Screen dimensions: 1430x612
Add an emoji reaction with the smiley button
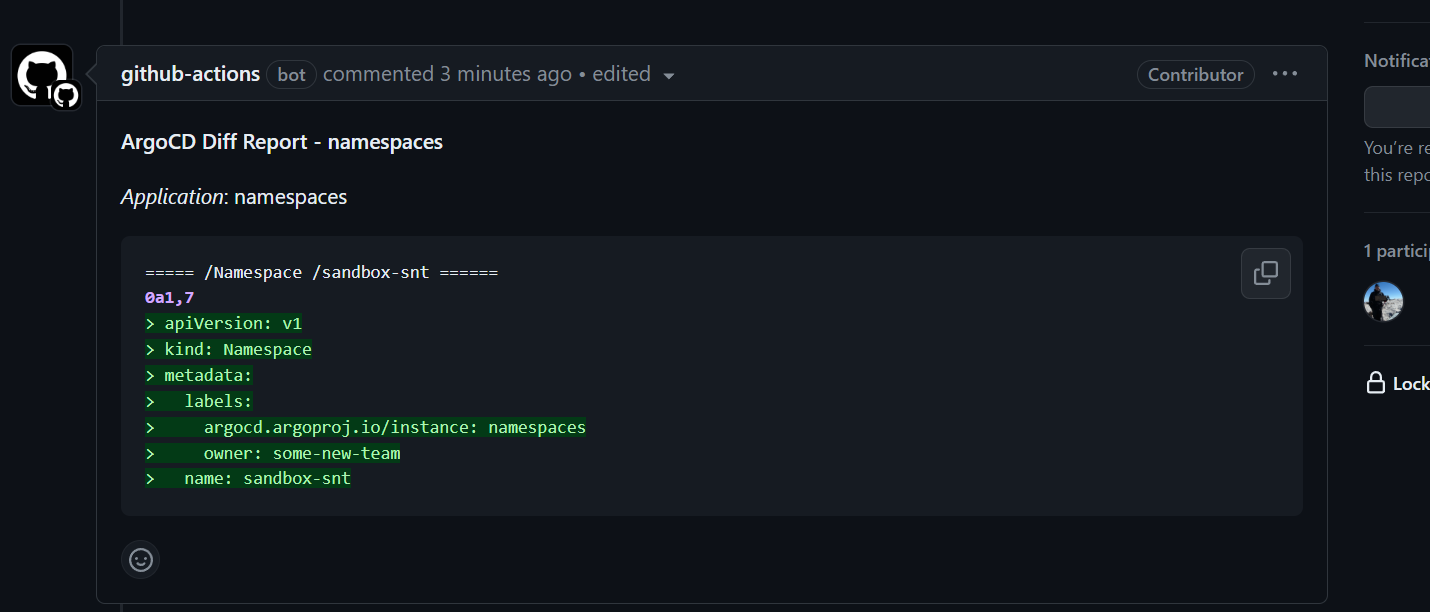[x=141, y=560]
